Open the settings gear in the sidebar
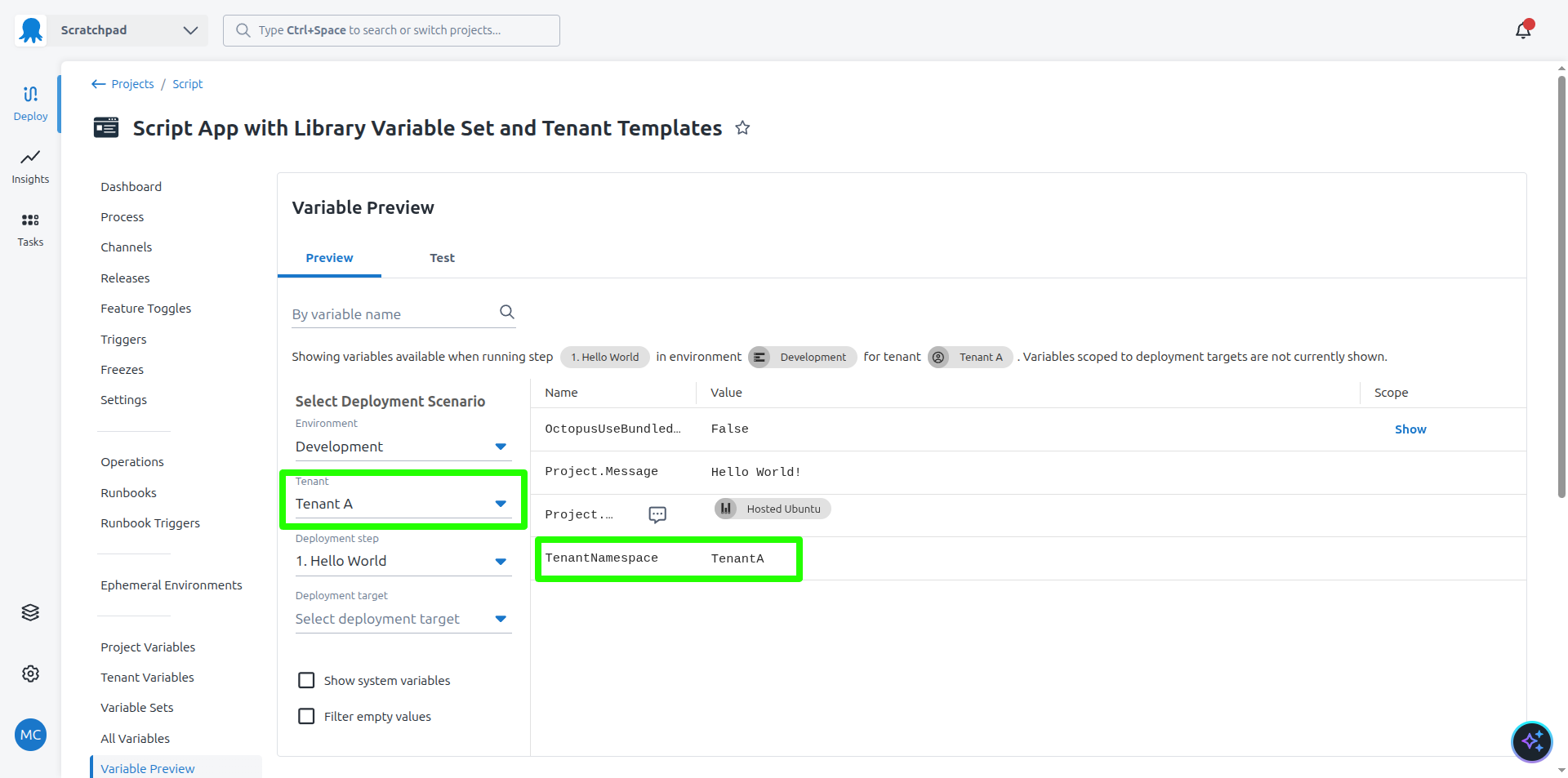The width and height of the screenshot is (1568, 778). point(30,673)
